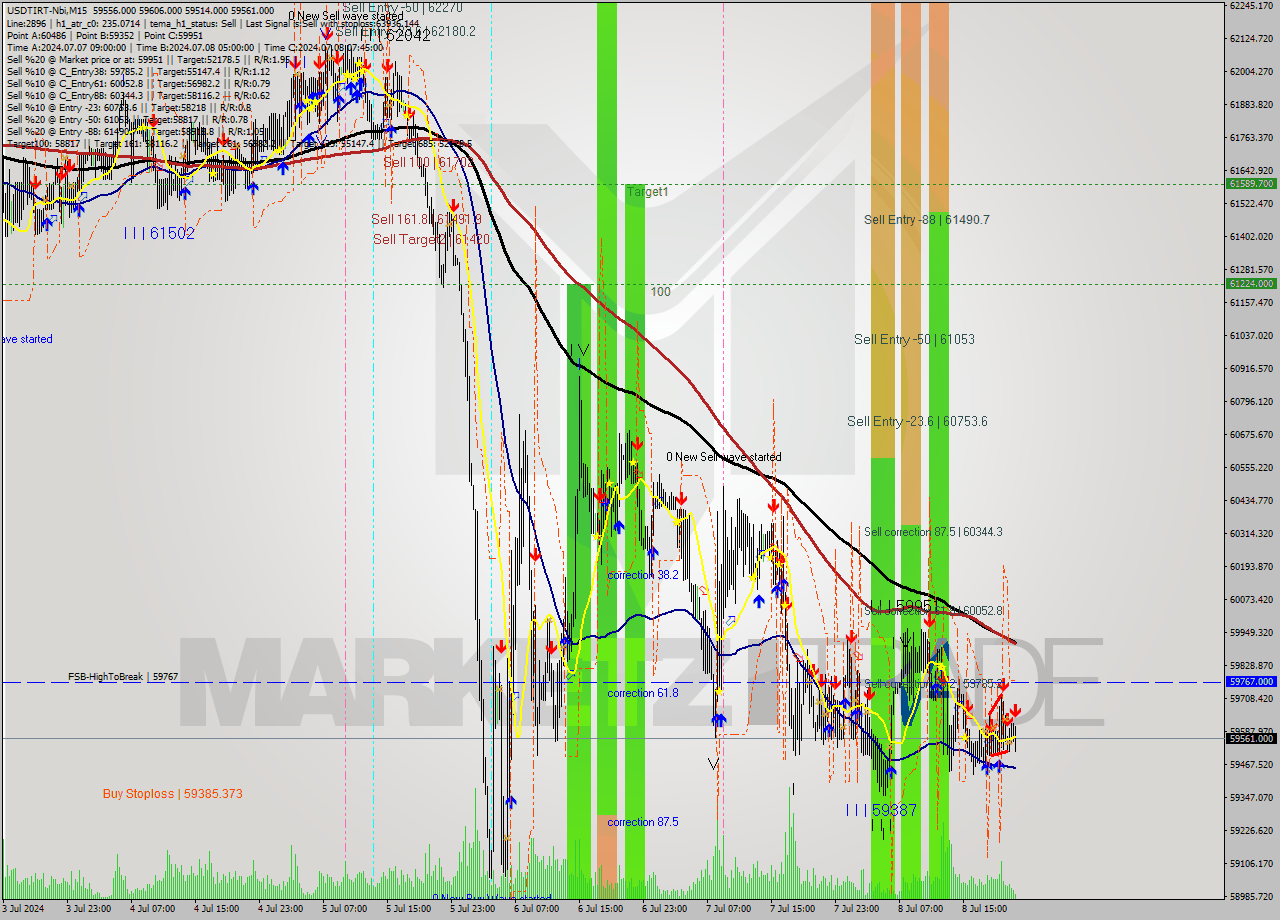Click the 60314.320 price axis value

[1251, 533]
